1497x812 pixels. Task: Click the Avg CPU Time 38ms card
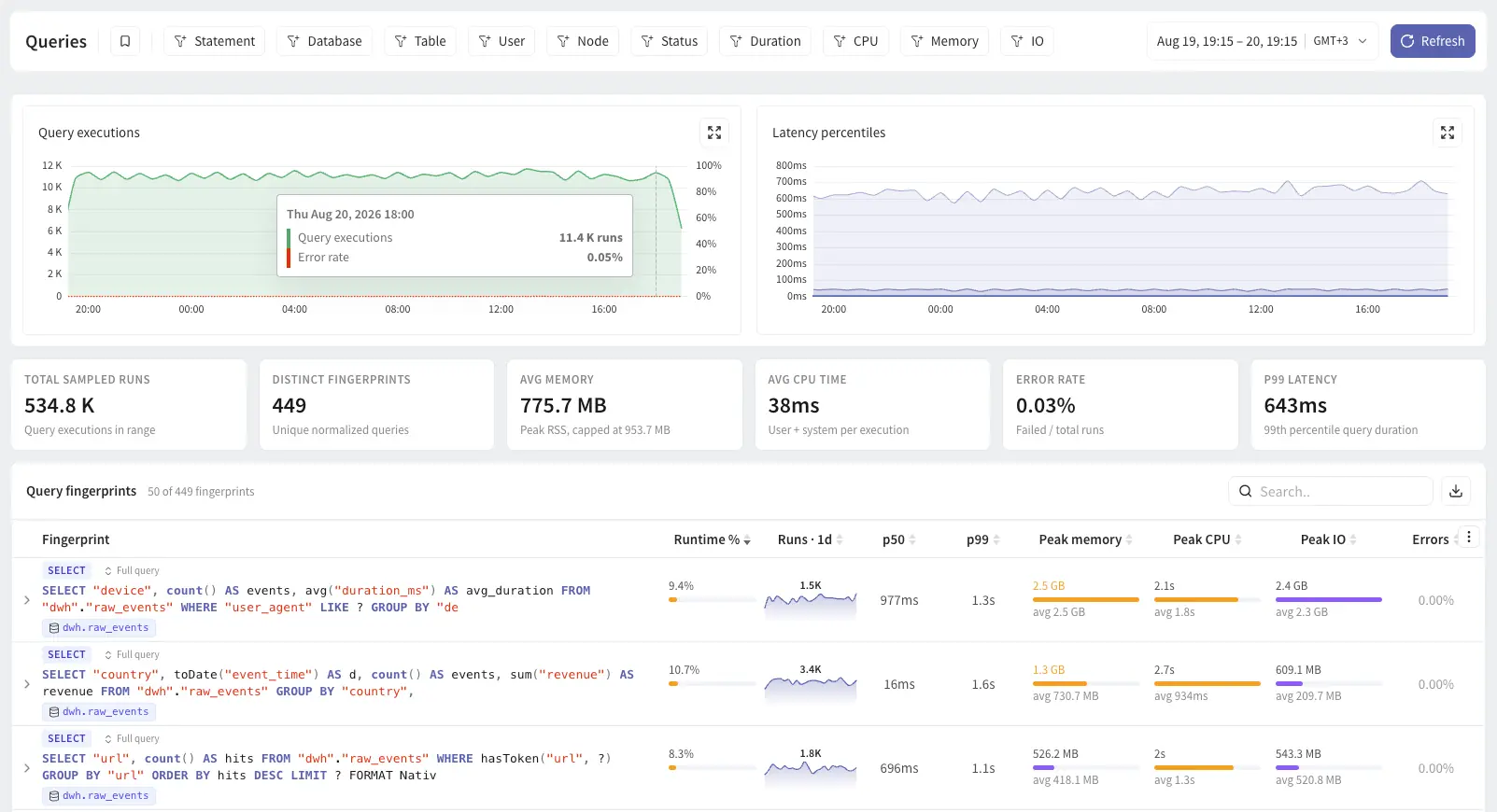point(872,405)
